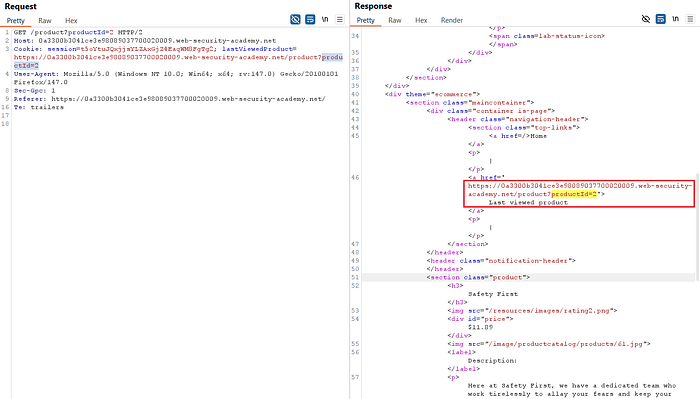Image resolution: width=700 pixels, height=399 pixels.
Task: Toggle pretty-wrap icon in Request panel
Action: click(310, 20)
